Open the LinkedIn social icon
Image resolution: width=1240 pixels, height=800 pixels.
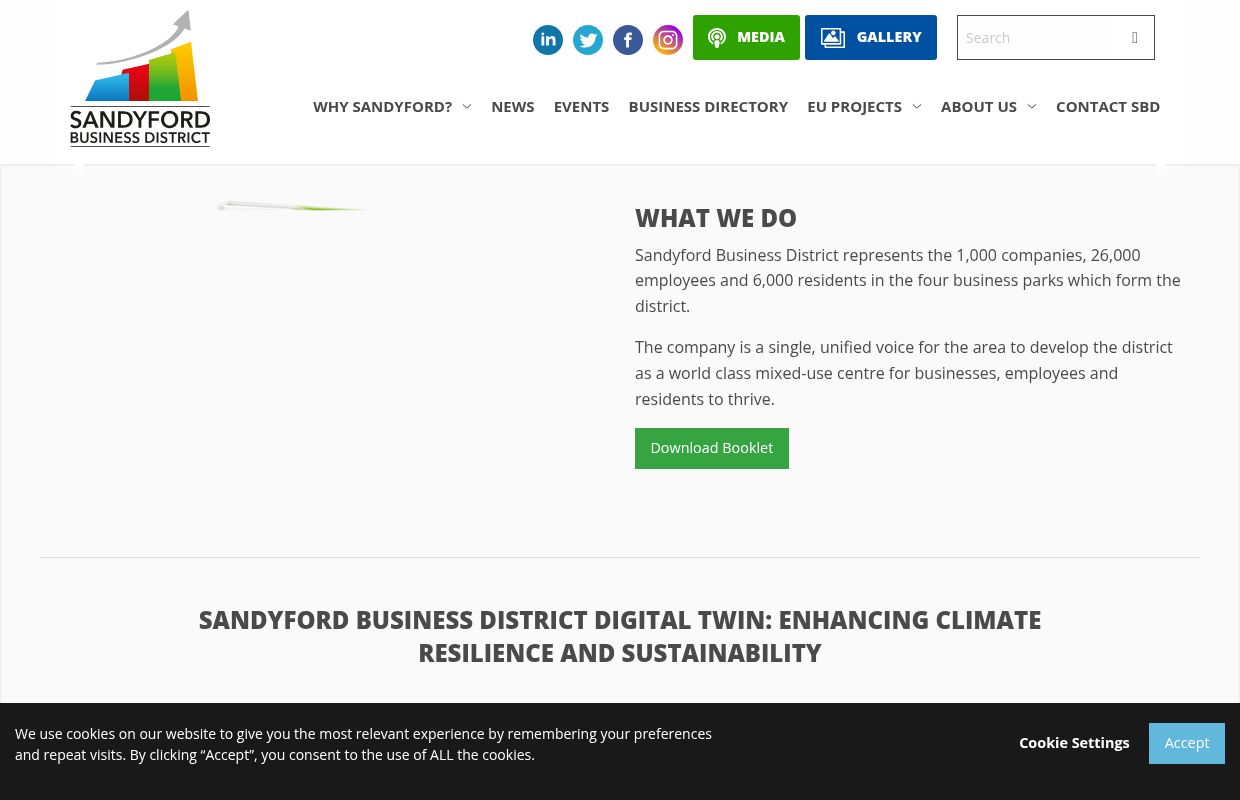(548, 40)
